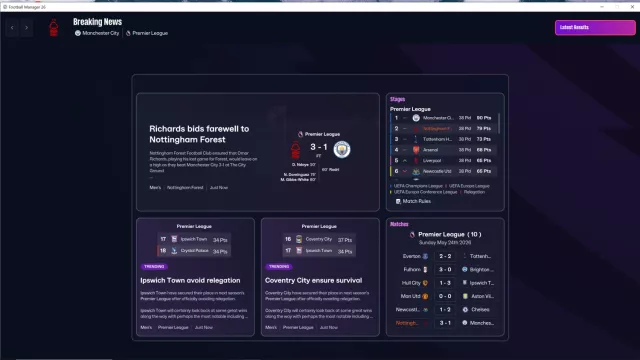Open the Richards bids farewell headline
This screenshot has height=360, width=640.
(x=199, y=134)
